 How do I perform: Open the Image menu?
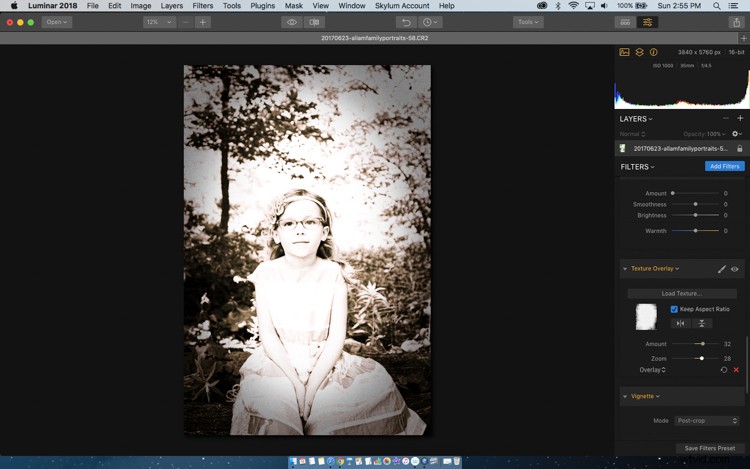tap(141, 6)
